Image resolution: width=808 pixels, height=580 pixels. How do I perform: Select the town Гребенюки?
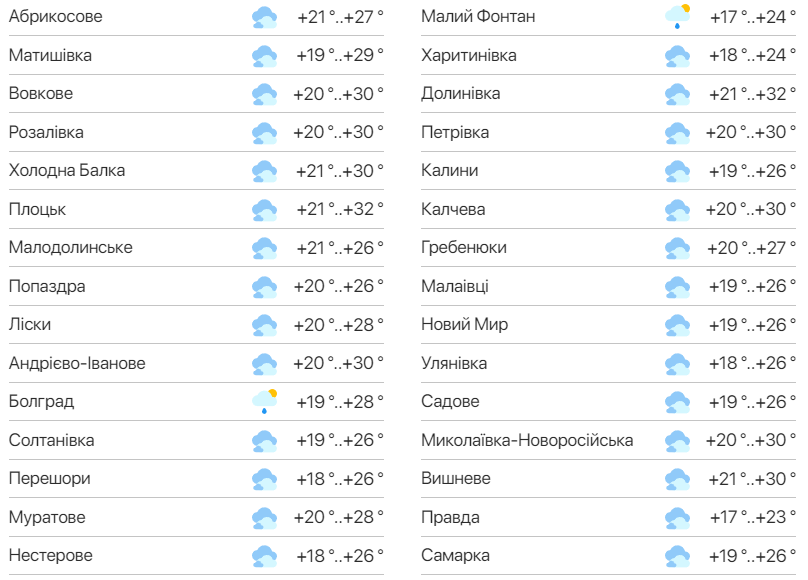coord(460,247)
